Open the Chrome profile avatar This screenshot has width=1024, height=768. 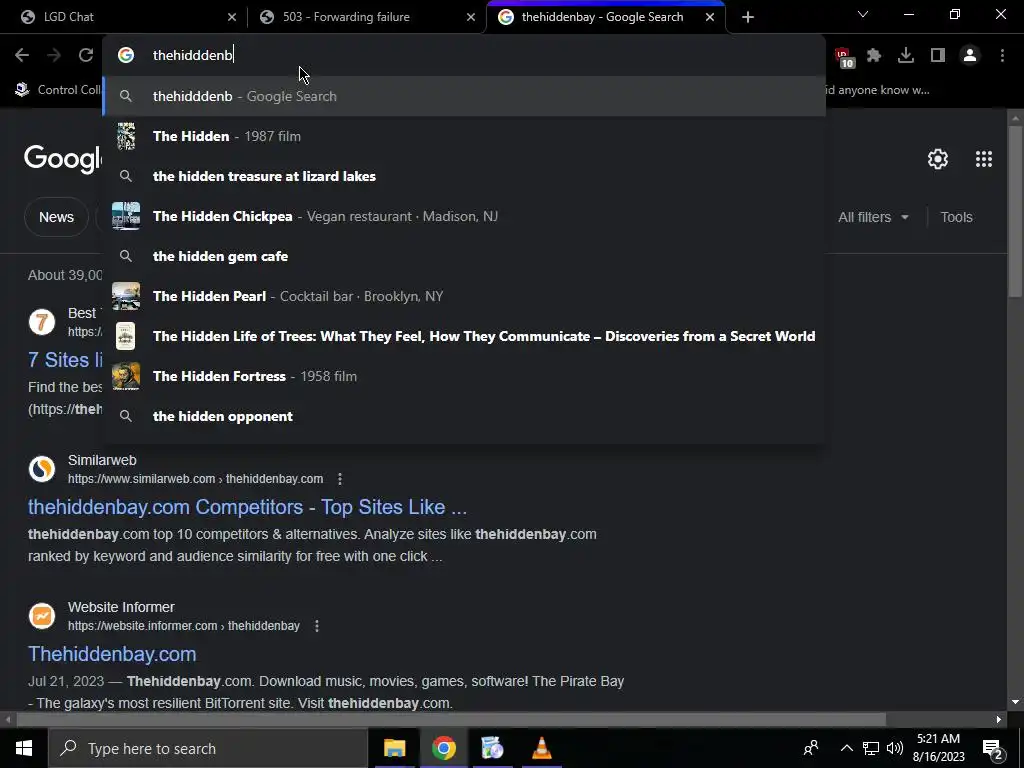[x=970, y=56]
